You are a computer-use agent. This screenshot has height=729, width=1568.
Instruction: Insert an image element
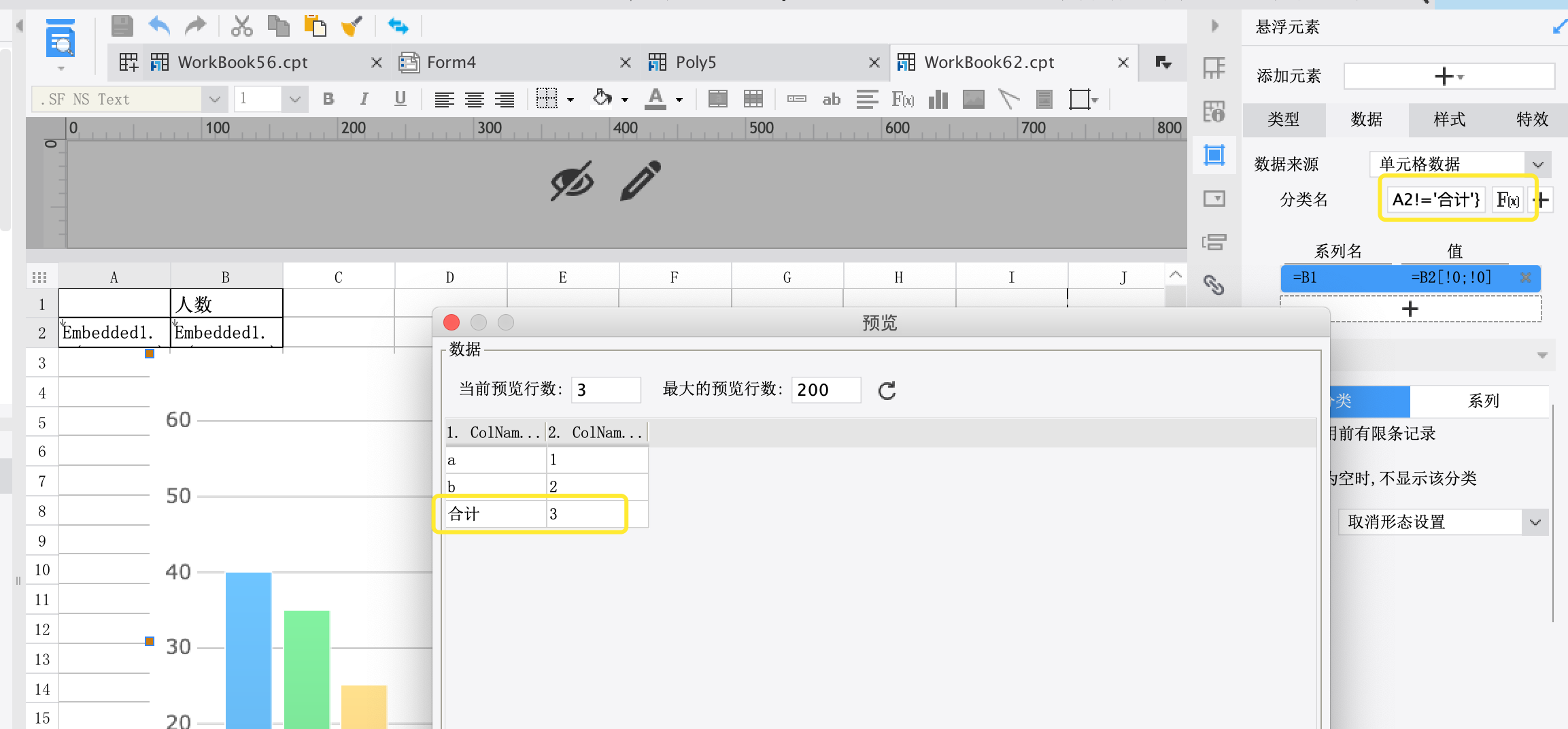974,99
